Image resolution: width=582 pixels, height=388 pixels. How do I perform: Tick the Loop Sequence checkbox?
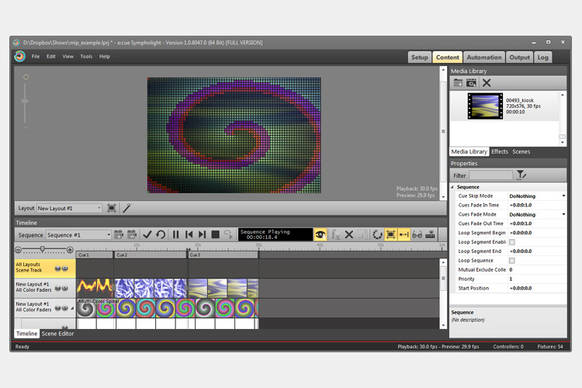512,261
